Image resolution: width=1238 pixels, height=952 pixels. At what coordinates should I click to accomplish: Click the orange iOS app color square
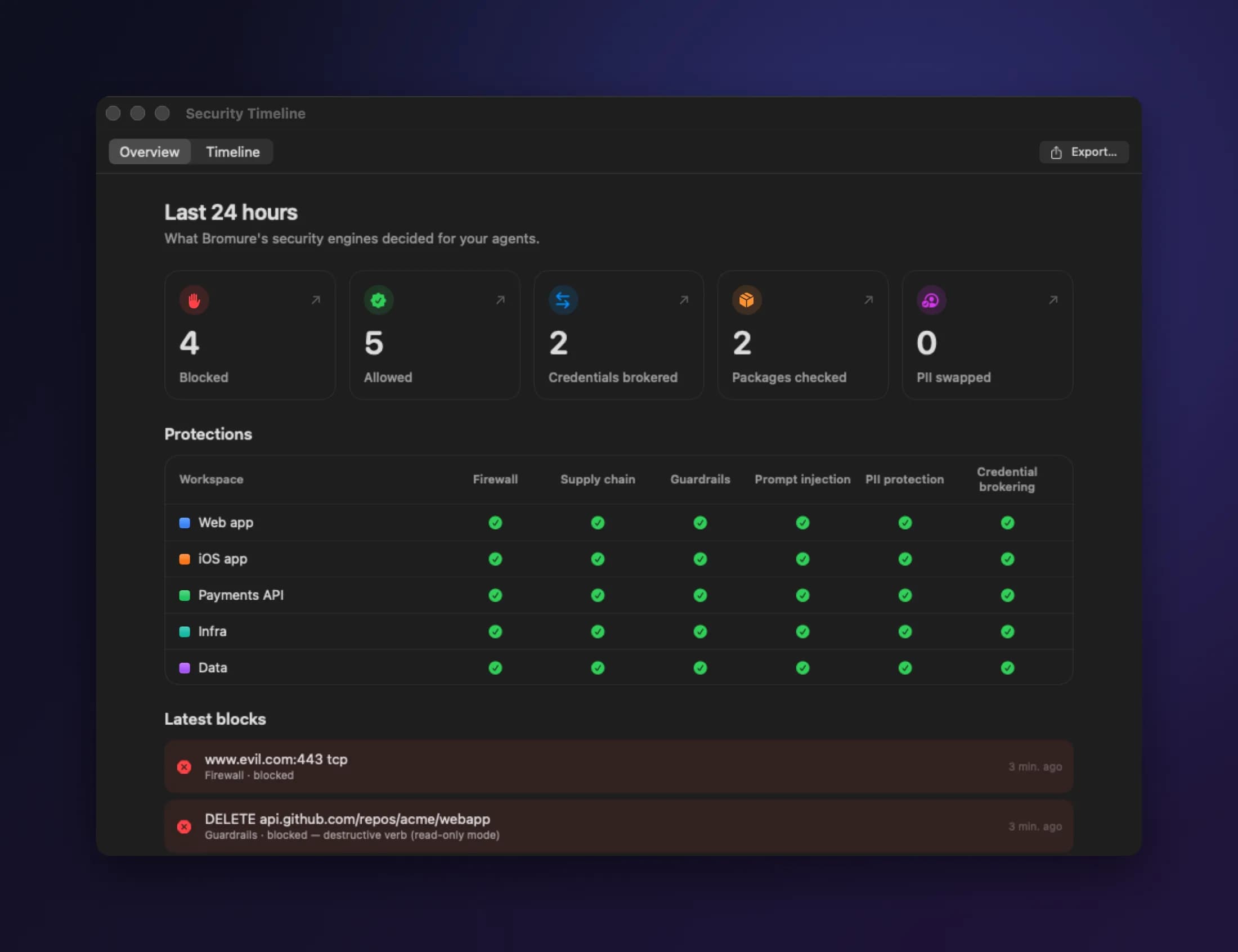pyautogui.click(x=185, y=559)
